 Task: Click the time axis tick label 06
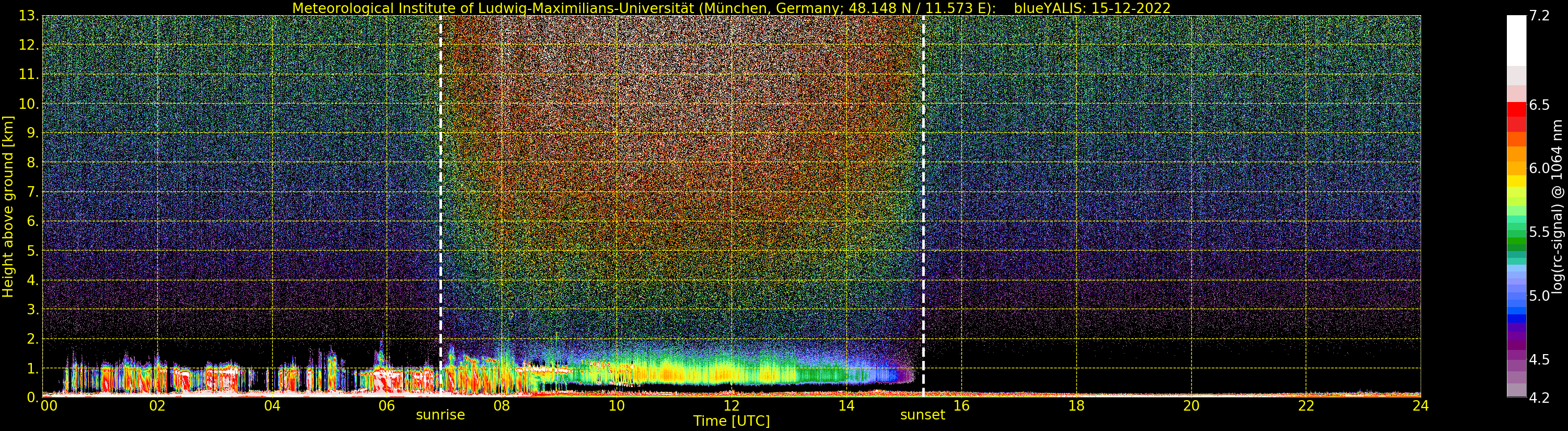(x=387, y=406)
